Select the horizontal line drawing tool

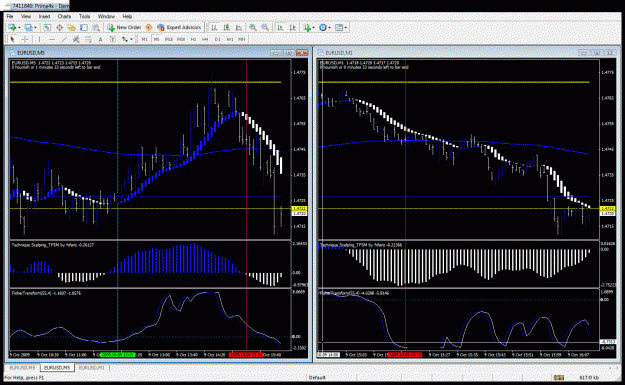51,39
